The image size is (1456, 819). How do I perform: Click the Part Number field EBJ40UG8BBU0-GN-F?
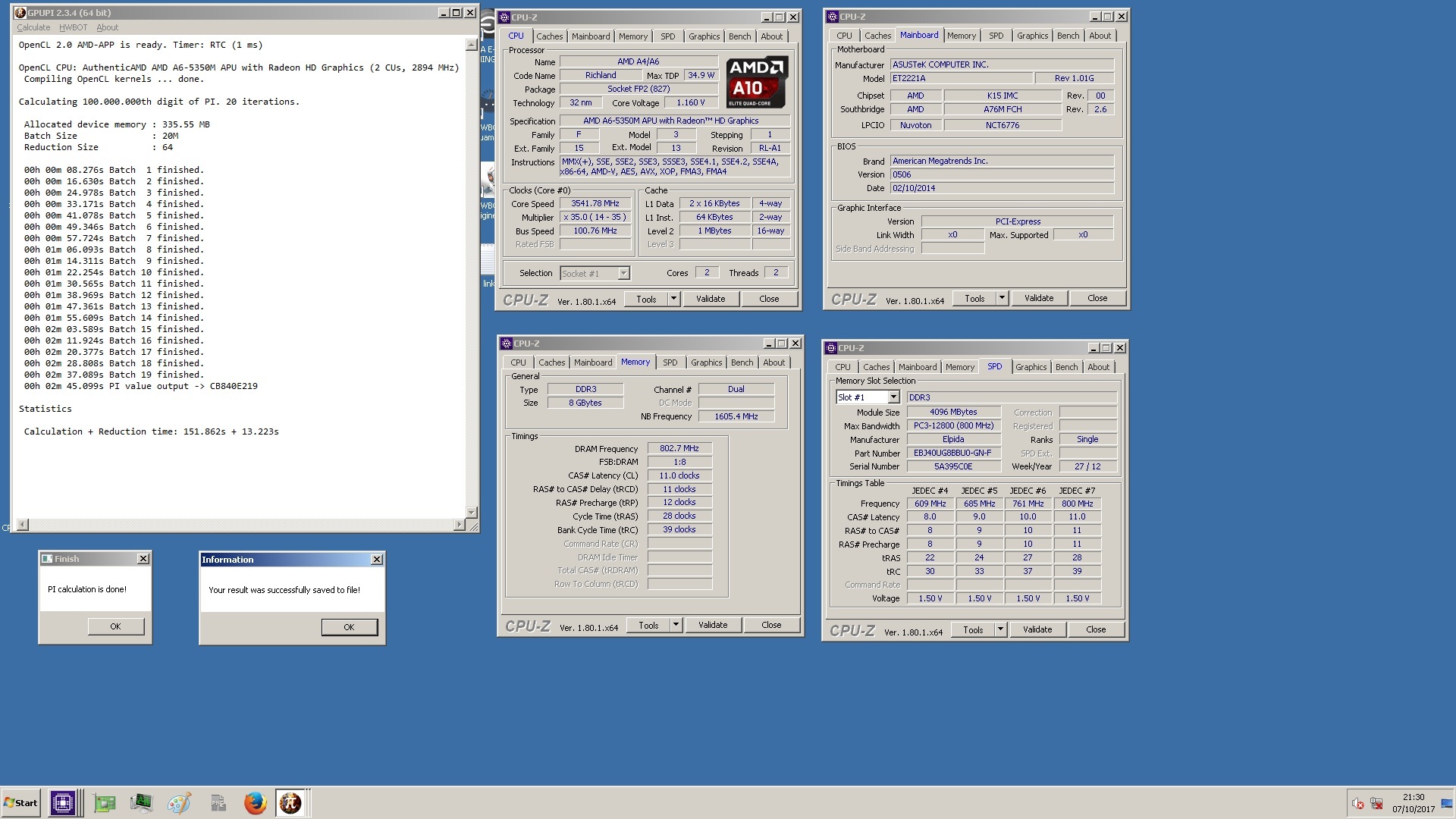pos(953,453)
